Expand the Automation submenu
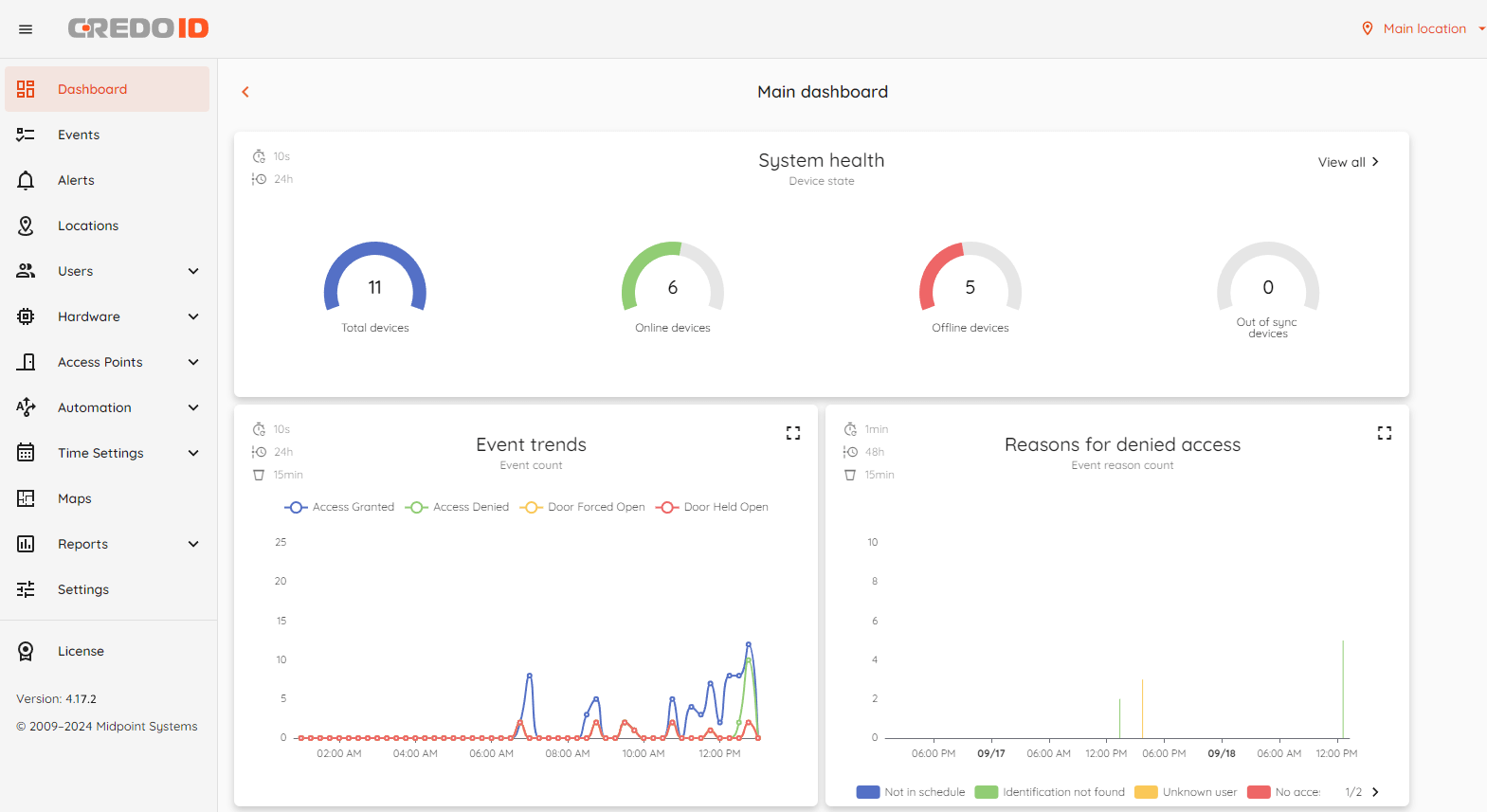The height and width of the screenshot is (812, 1487). (193, 407)
